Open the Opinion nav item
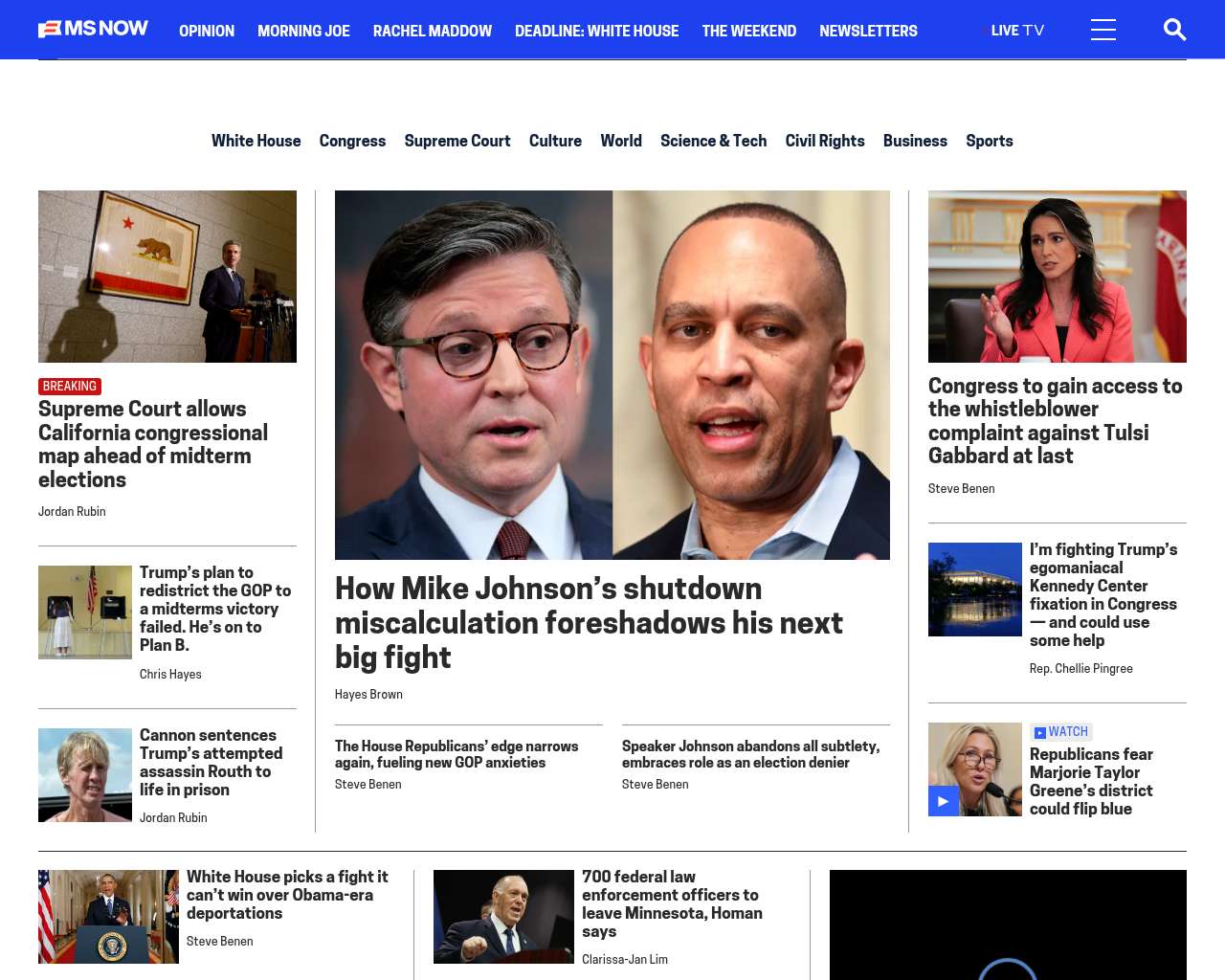 click(x=207, y=31)
